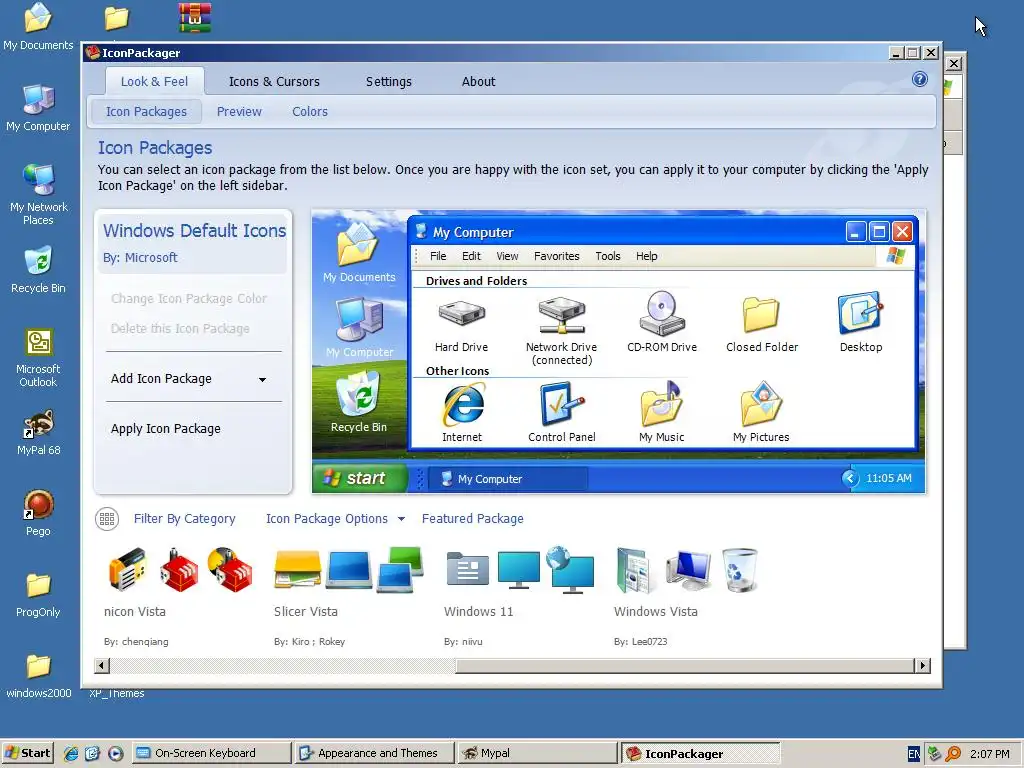Click Hard Drive icon in preview
The height and width of the screenshot is (768, 1024).
[462, 312]
